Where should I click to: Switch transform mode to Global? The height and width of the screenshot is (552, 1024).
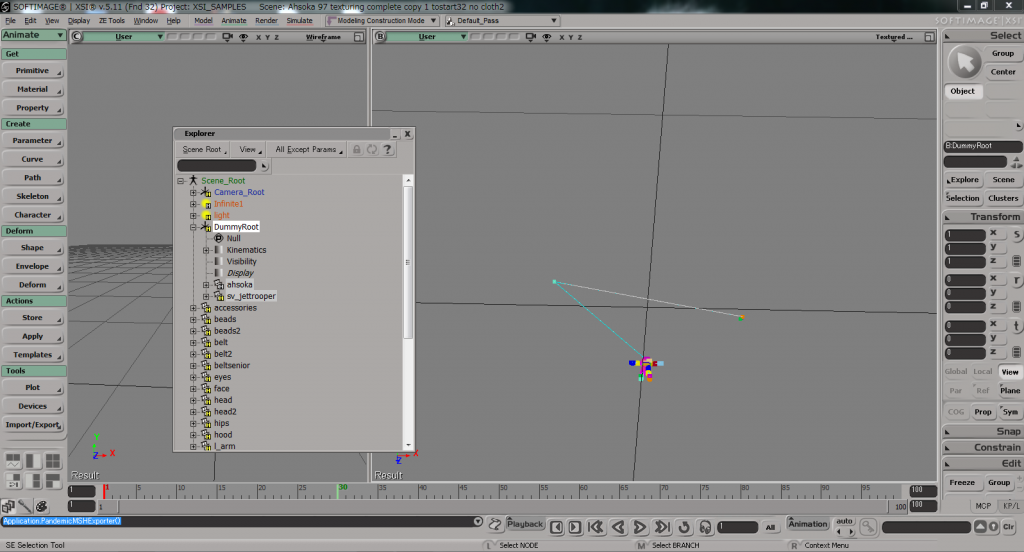point(955,372)
